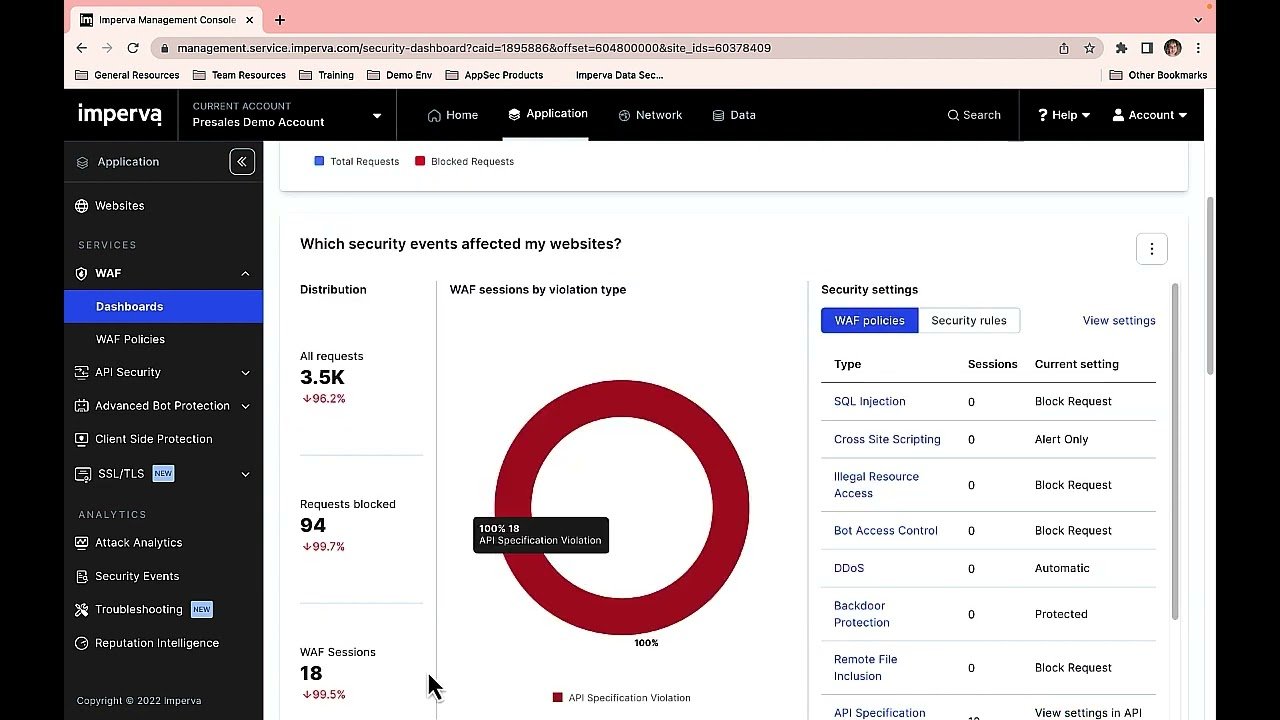1280x720 pixels.
Task: Open the Training bookmark folder
Action: tap(326, 75)
